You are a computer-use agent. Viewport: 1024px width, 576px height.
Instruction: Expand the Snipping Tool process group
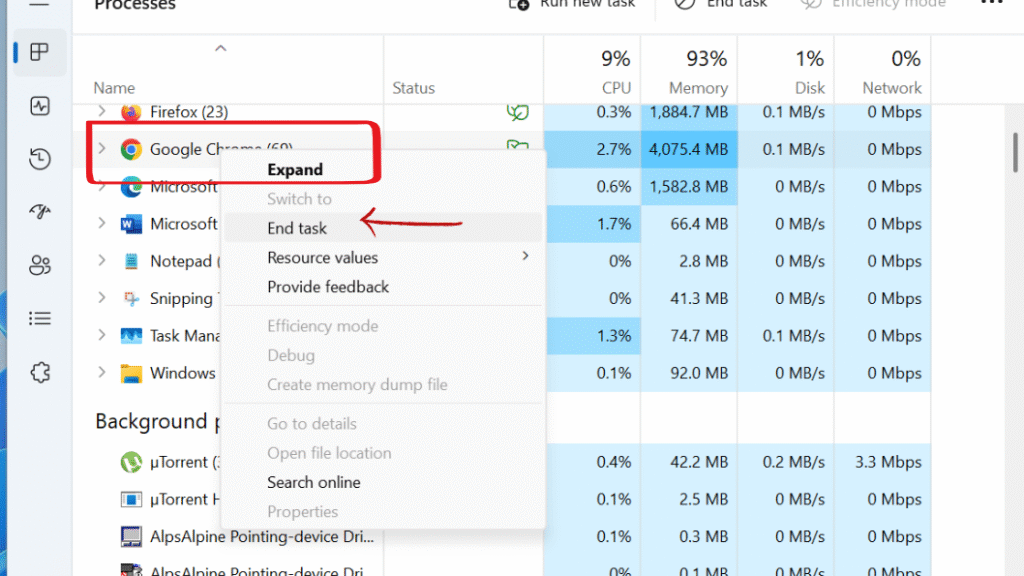tap(102, 298)
